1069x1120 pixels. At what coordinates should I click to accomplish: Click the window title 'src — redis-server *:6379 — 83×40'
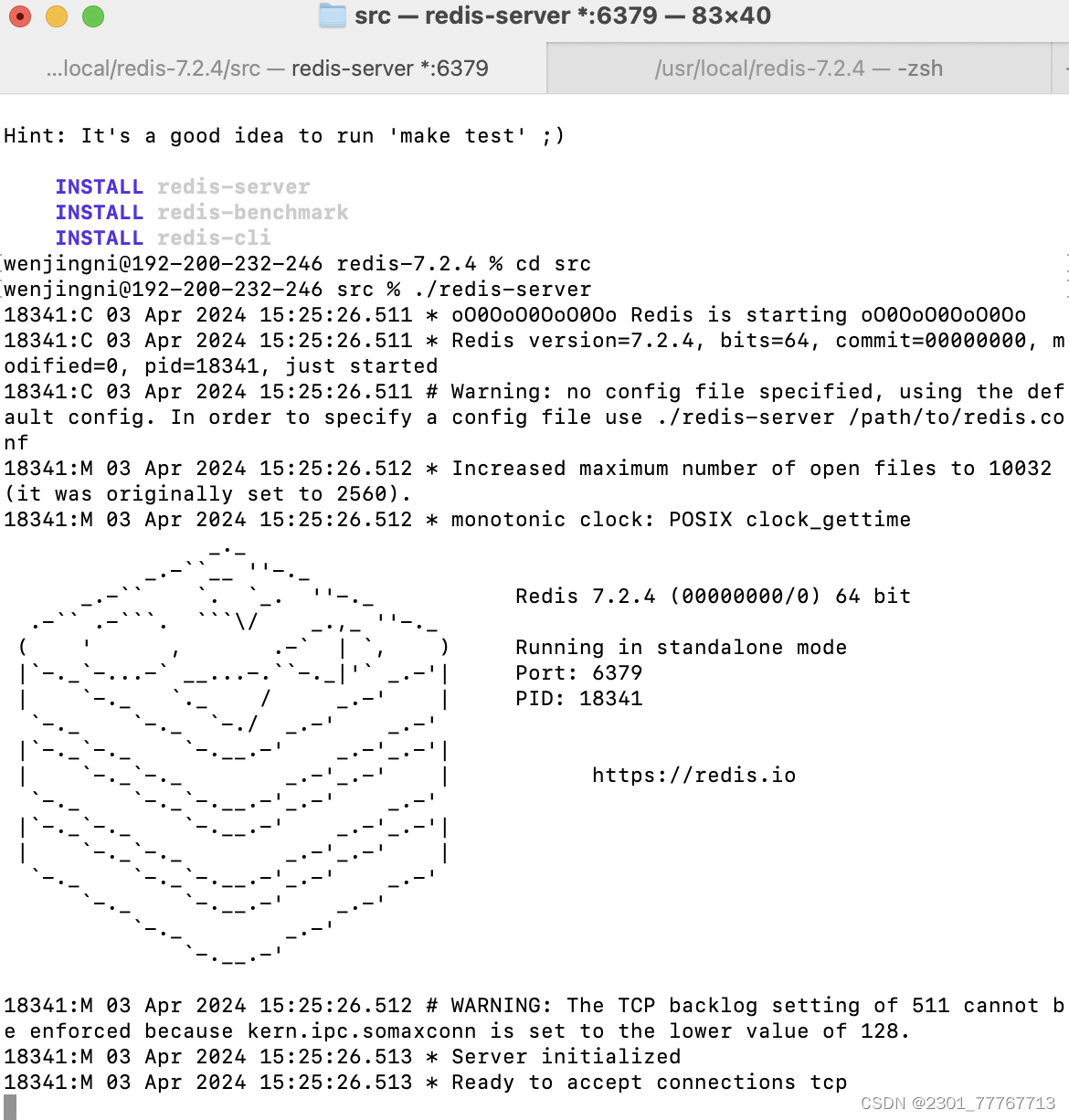coord(563,16)
